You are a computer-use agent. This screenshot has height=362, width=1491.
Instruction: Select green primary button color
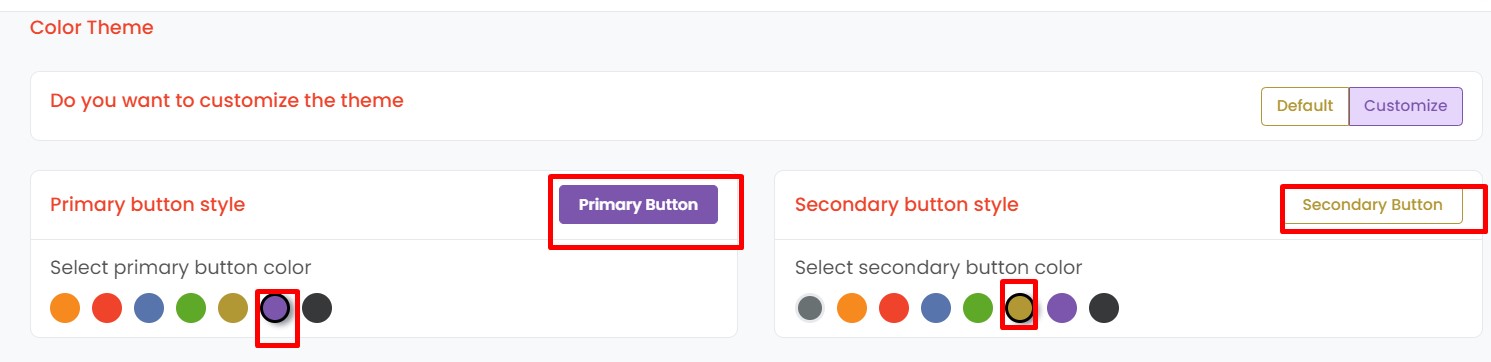tap(191, 308)
